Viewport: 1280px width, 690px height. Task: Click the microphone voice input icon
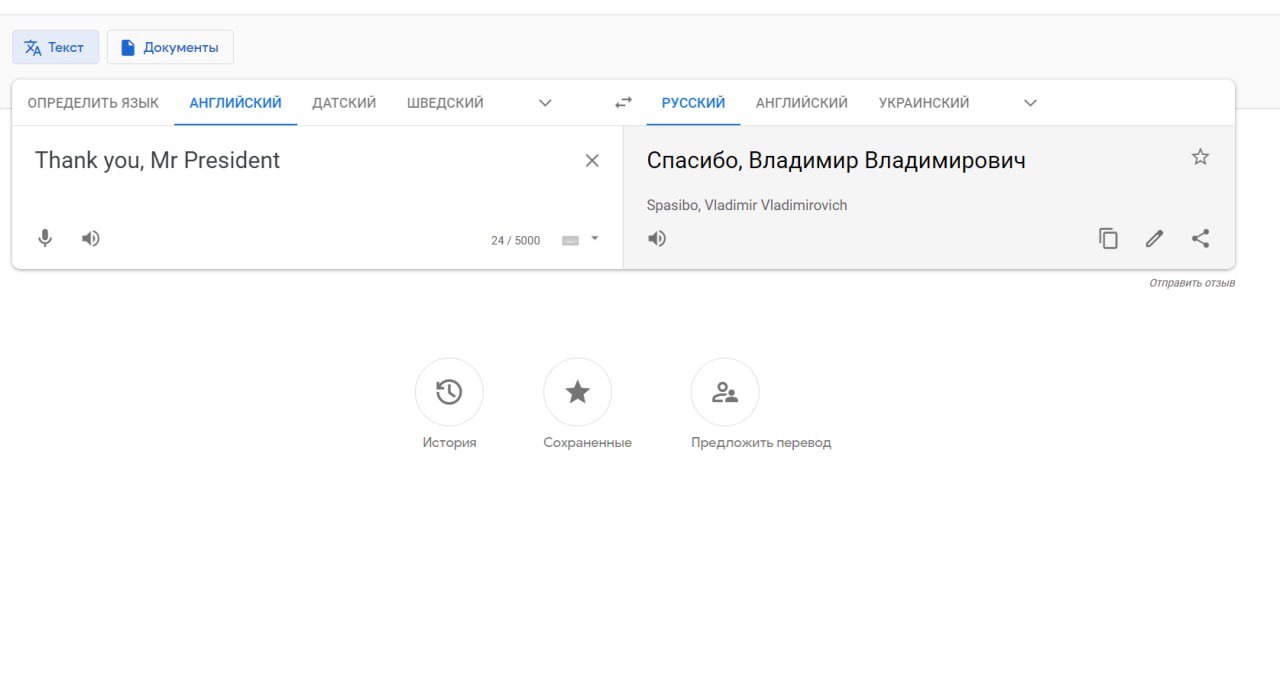point(45,238)
